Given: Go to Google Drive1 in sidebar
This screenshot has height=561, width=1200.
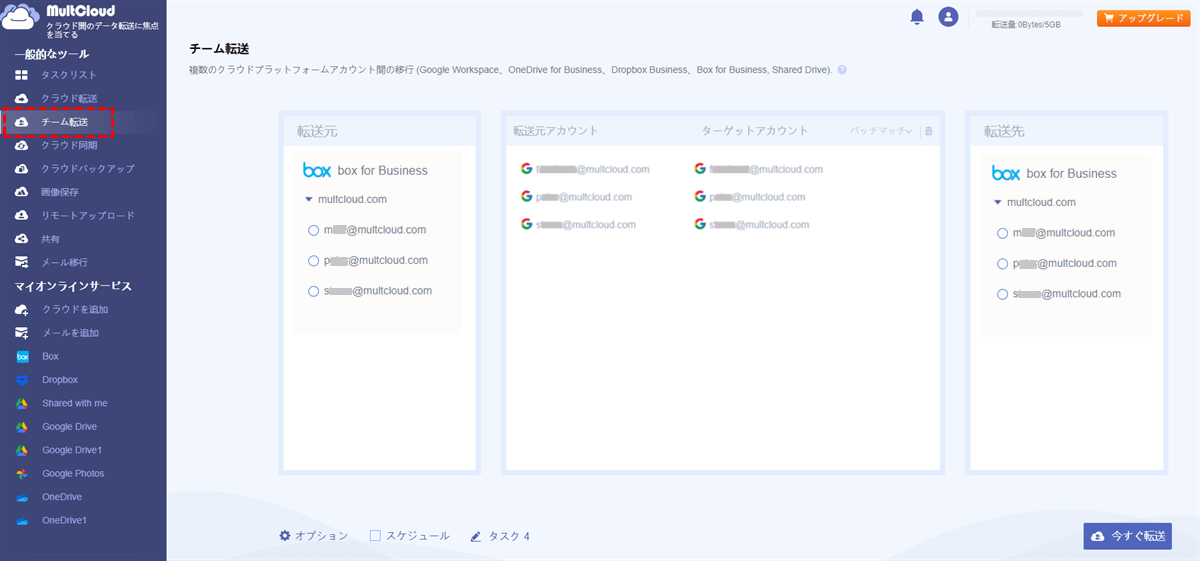Looking at the screenshot, I should [72, 450].
